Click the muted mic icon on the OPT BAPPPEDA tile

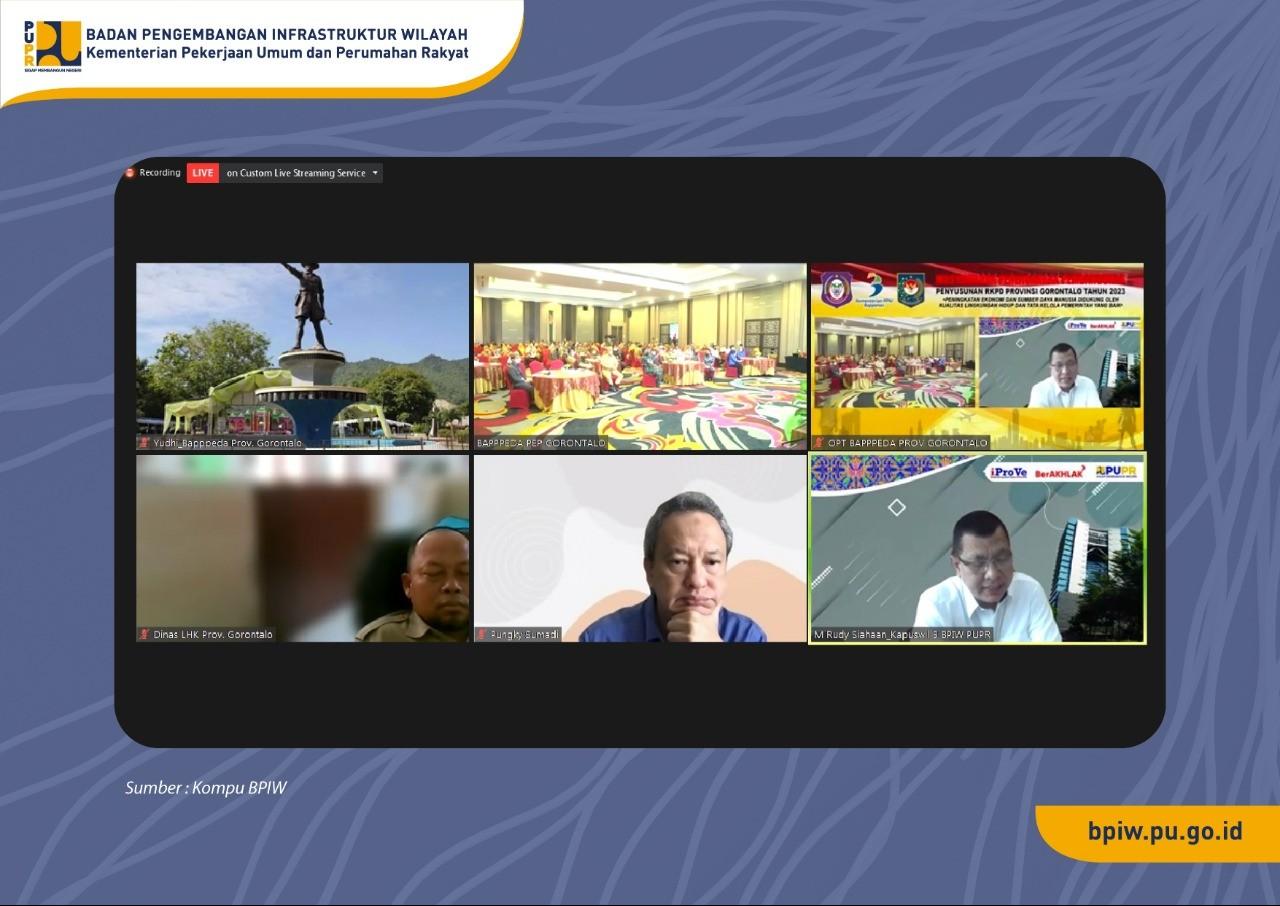coord(819,442)
